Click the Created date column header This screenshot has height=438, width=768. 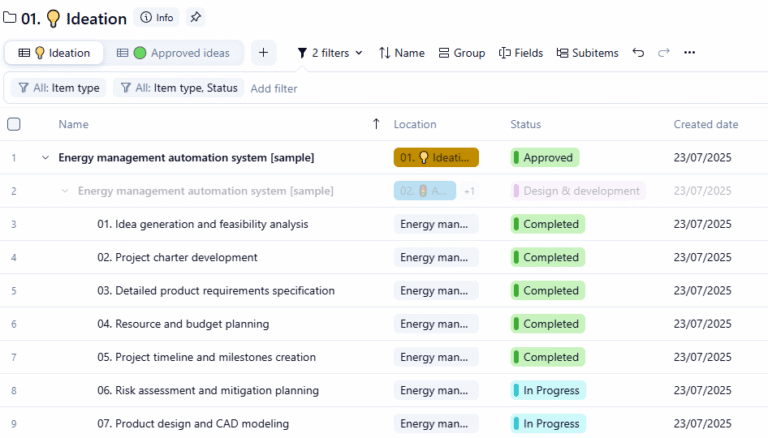tap(706, 124)
